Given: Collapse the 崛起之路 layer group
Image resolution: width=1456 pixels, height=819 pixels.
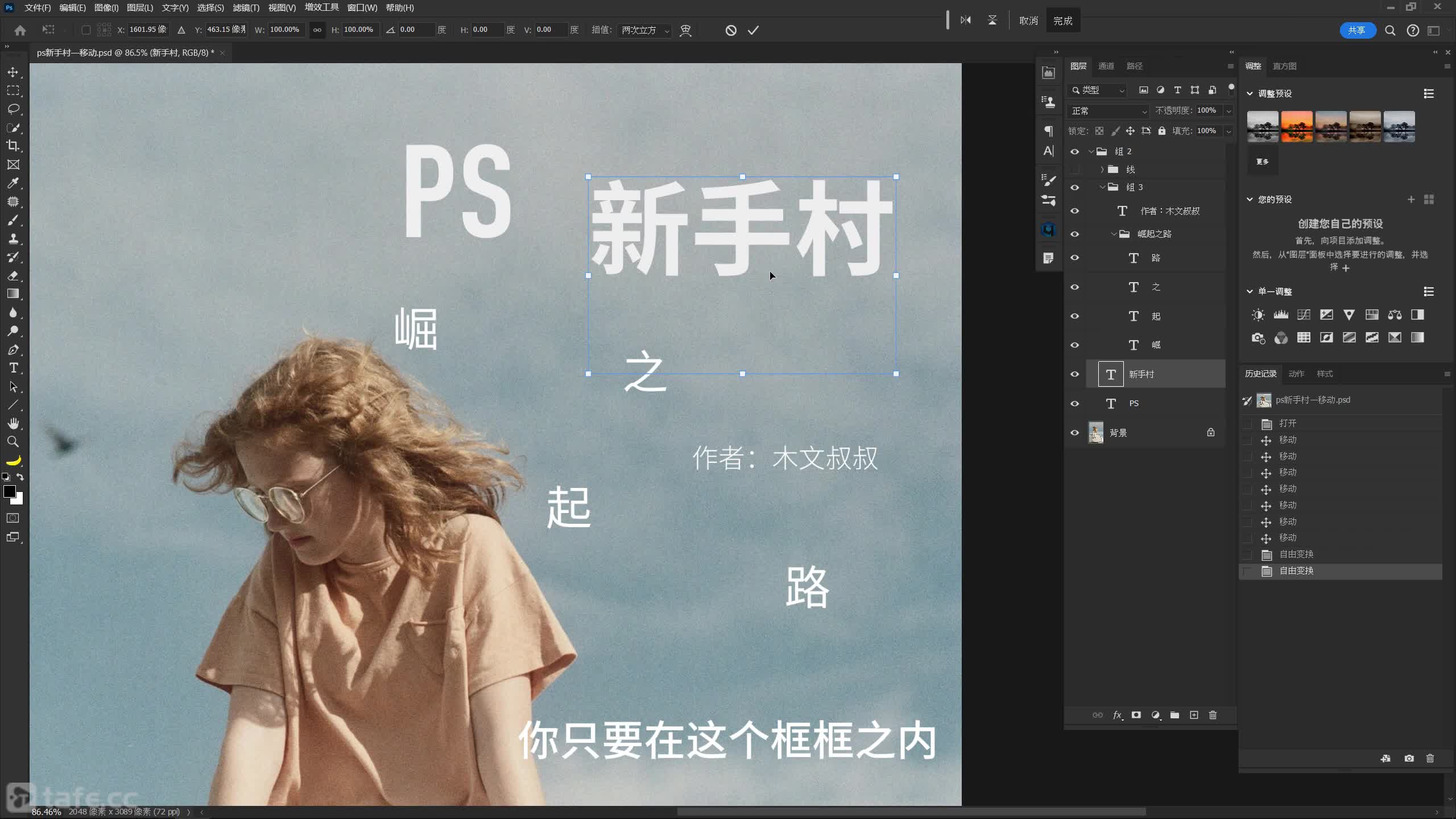Looking at the screenshot, I should (1114, 234).
